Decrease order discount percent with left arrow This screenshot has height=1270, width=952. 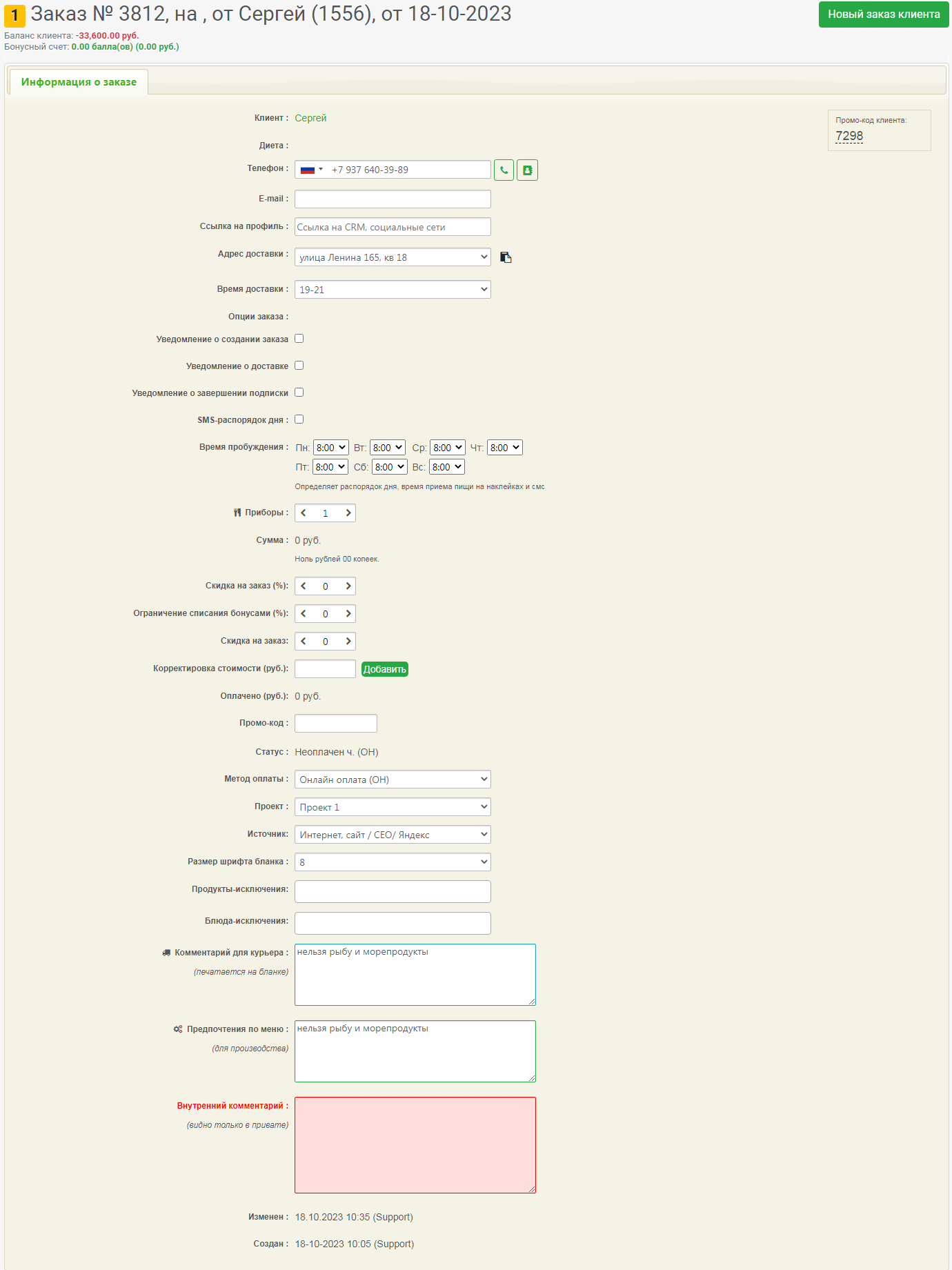[304, 586]
